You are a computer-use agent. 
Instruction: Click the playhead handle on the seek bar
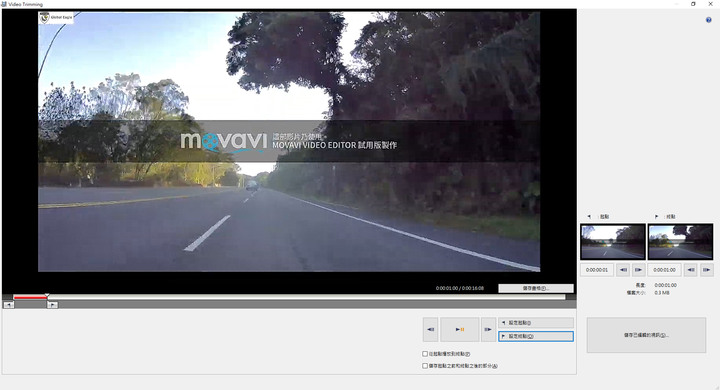[47, 296]
